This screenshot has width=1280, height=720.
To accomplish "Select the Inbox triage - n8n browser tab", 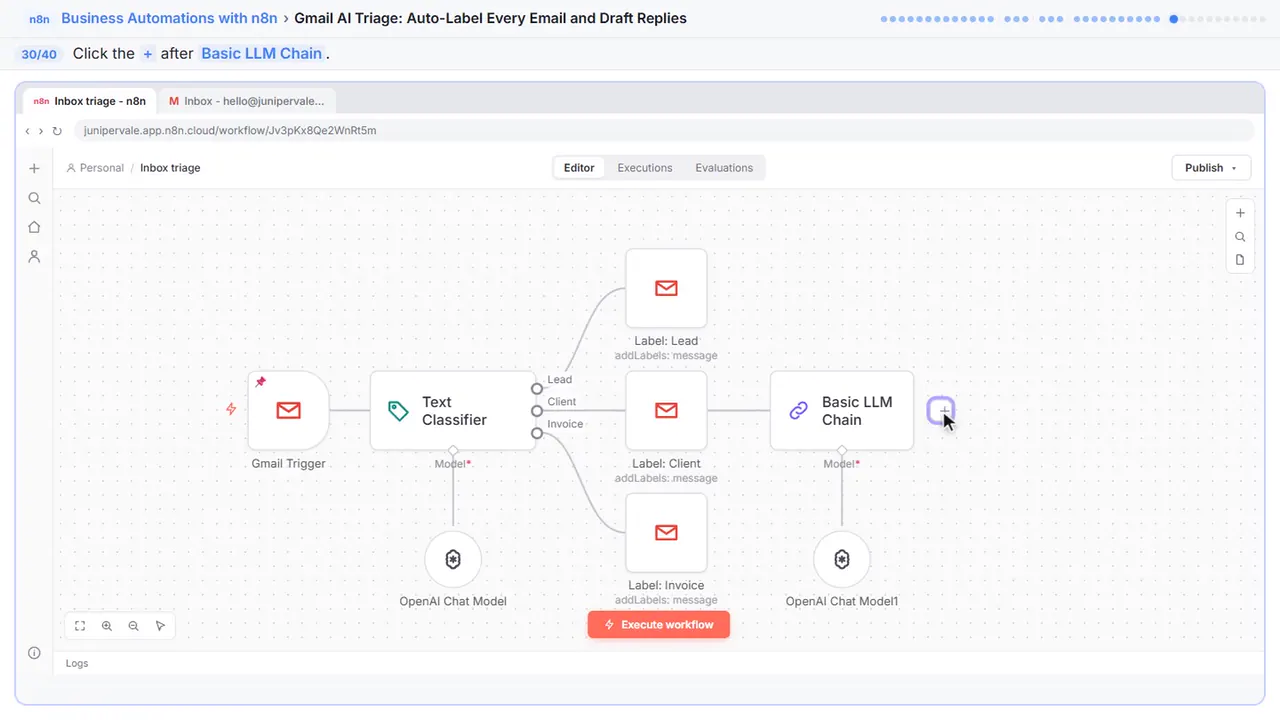I will point(90,101).
